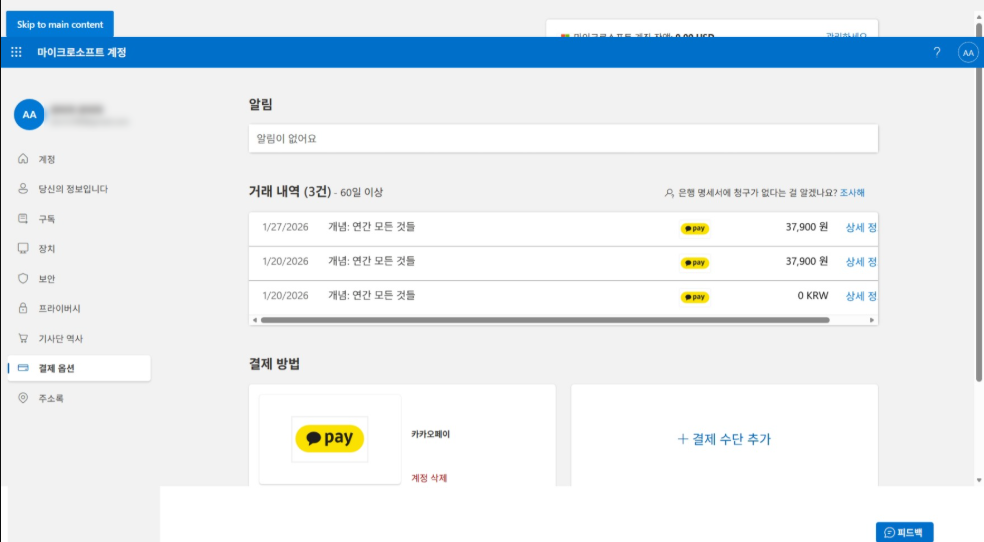Screen dimensions: 984x542
Task: Open the AA account avatar in header
Action: [x=968, y=53]
